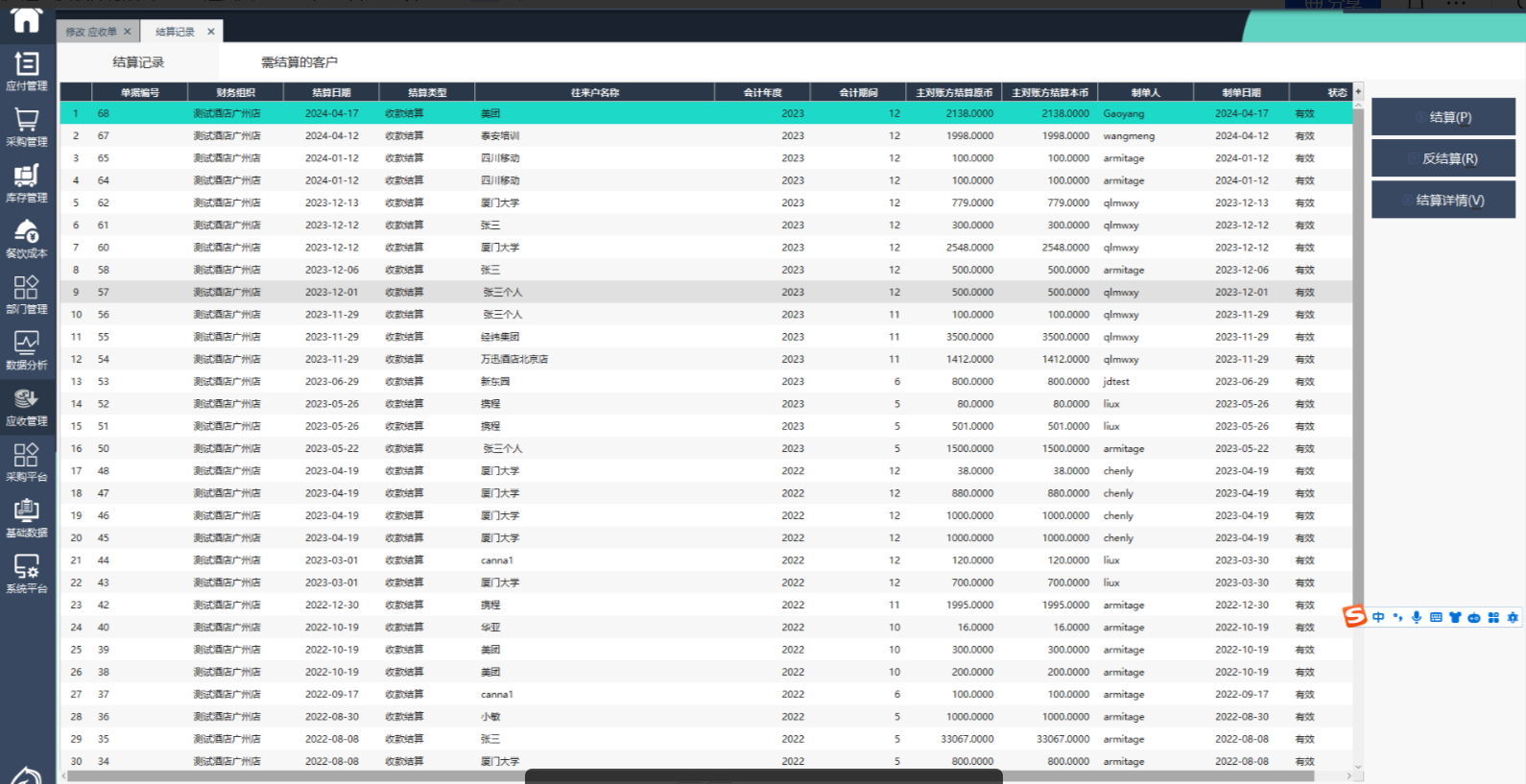The image size is (1526, 784).
Task: Switch to the 需结算的客户 tab
Action: tap(299, 62)
